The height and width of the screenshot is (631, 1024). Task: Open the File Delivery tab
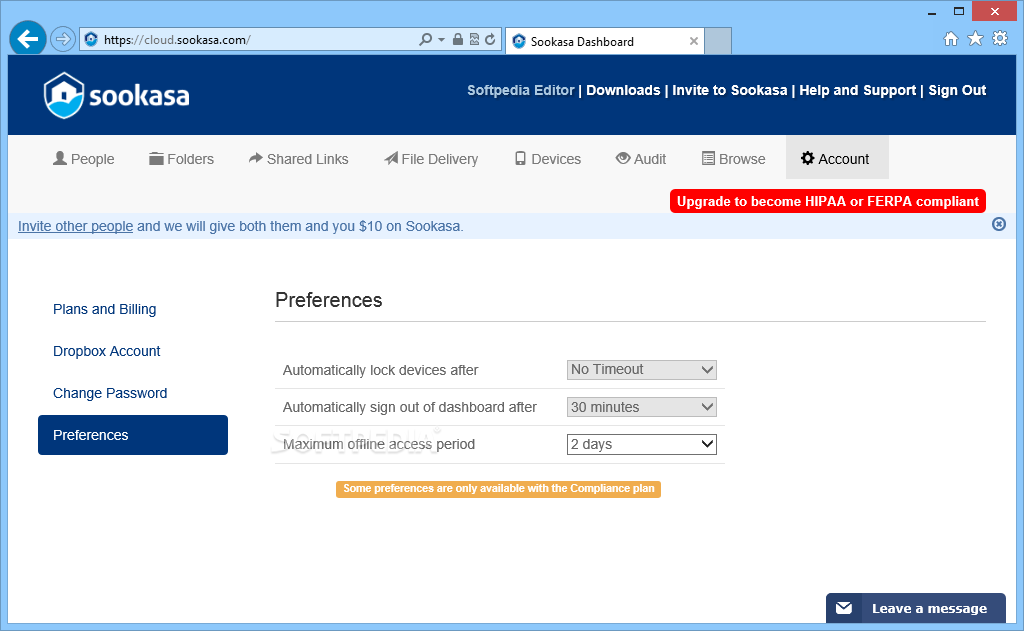point(431,159)
